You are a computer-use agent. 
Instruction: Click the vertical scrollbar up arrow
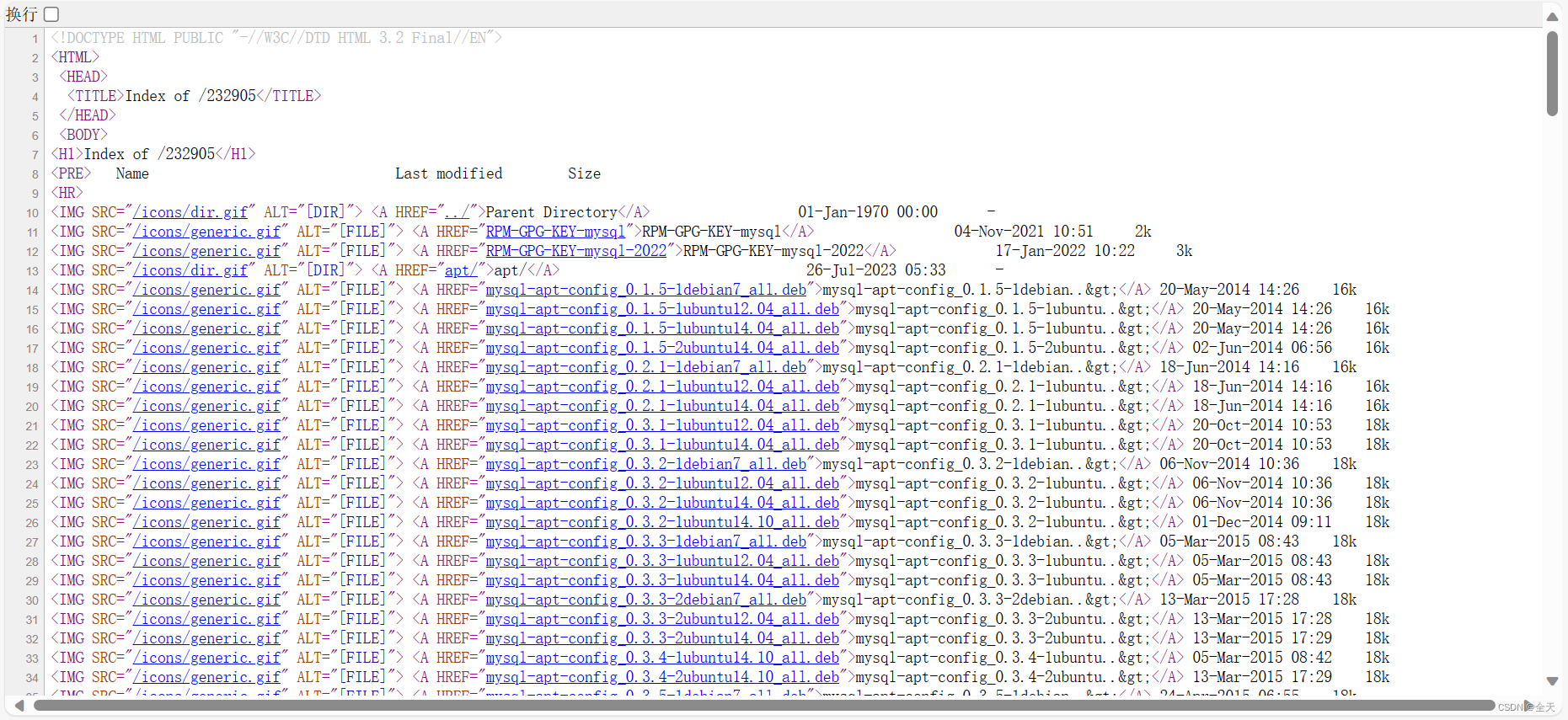(1552, 16)
